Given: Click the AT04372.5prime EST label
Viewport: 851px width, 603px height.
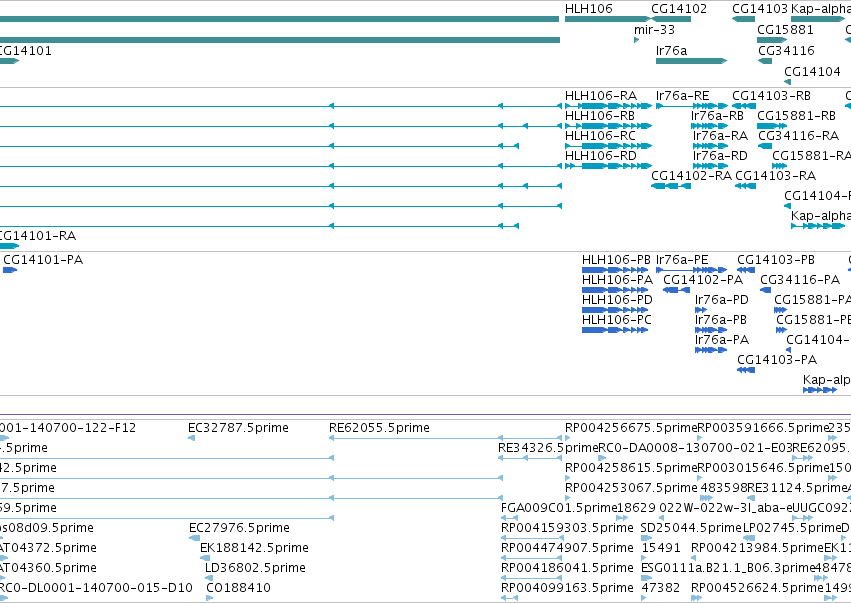Looking at the screenshot, I should tap(48, 548).
